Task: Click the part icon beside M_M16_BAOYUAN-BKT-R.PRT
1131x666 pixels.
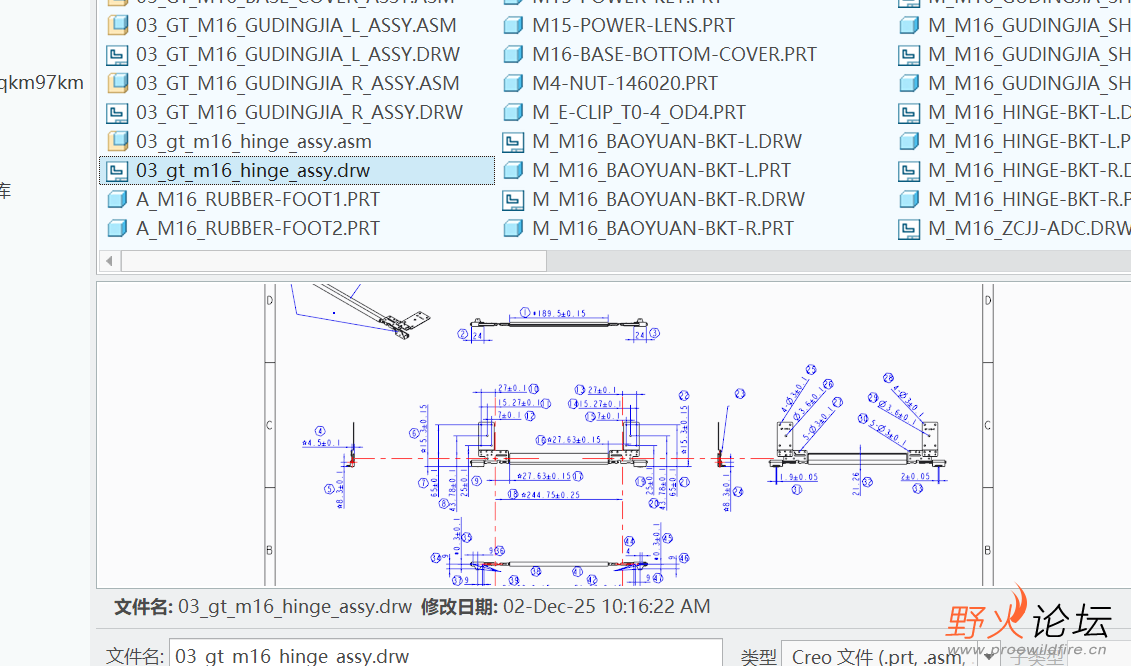Action: click(513, 228)
